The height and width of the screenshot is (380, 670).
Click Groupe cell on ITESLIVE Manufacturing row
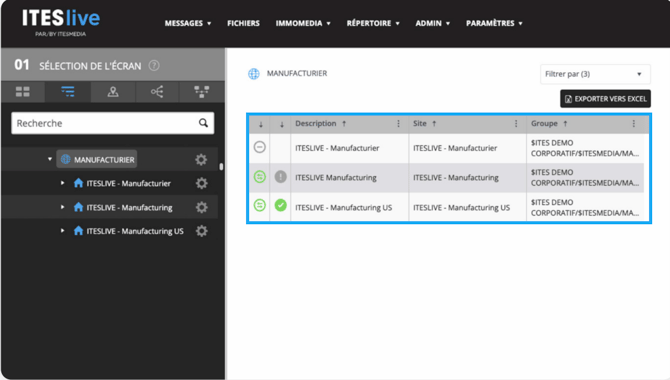click(x=585, y=177)
